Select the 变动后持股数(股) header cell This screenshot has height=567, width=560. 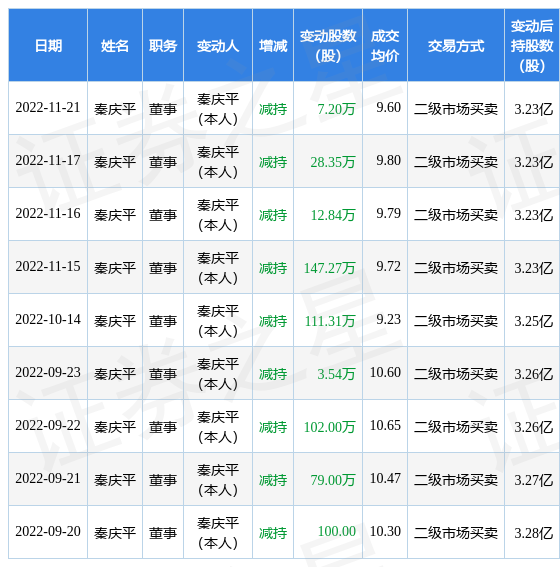coord(532,46)
